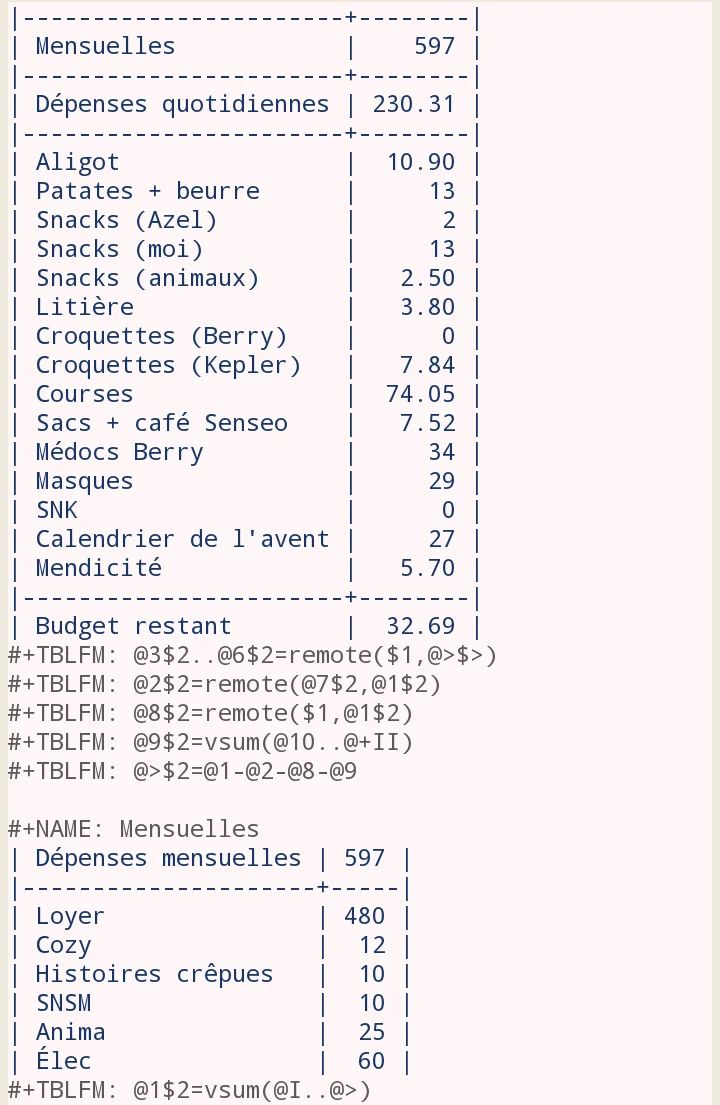The width and height of the screenshot is (720, 1105).
Task: Click the last-row formula @>$2=@1-@2-@8-@9
Action: pos(245,771)
